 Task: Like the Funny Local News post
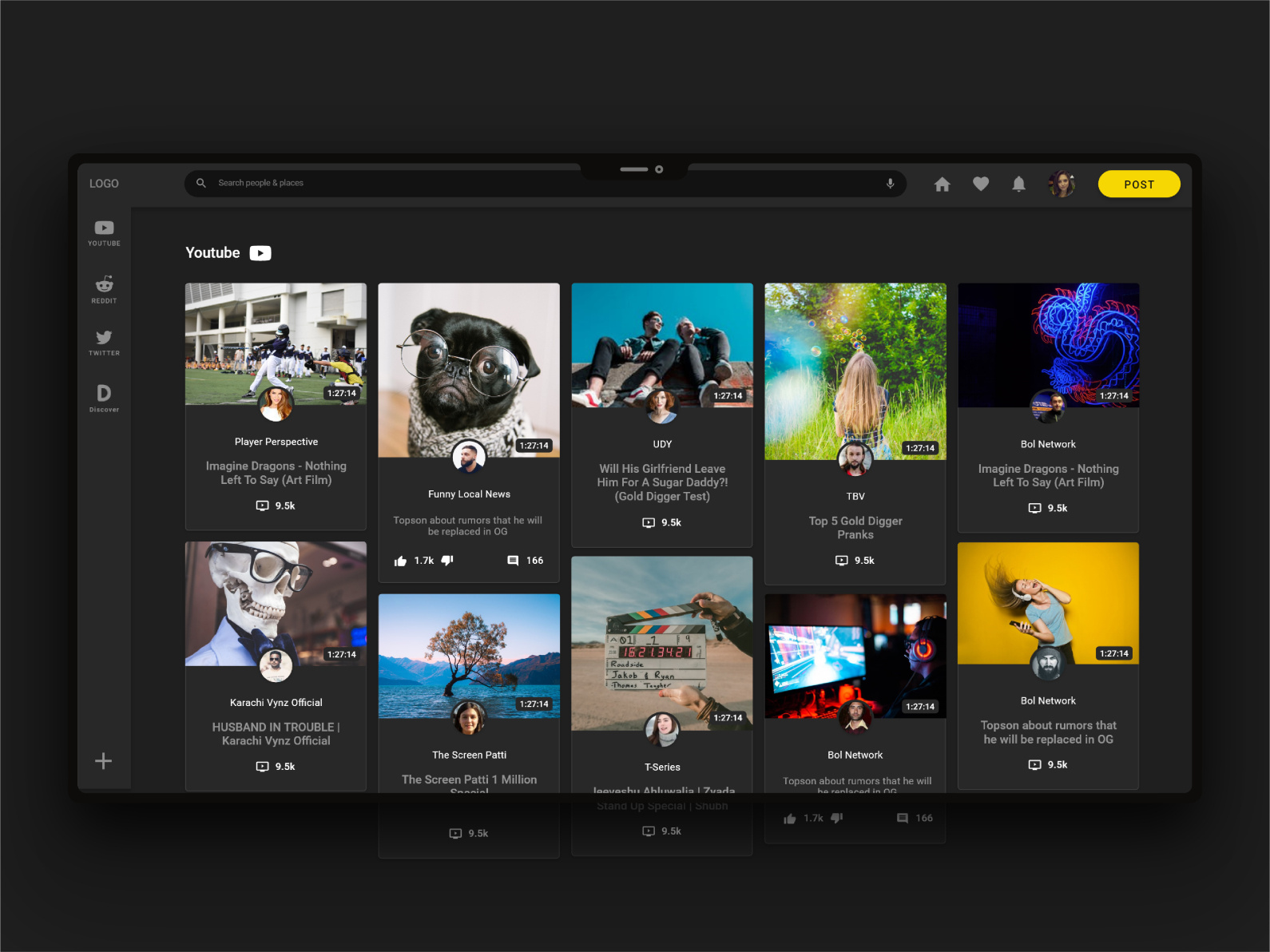click(400, 561)
